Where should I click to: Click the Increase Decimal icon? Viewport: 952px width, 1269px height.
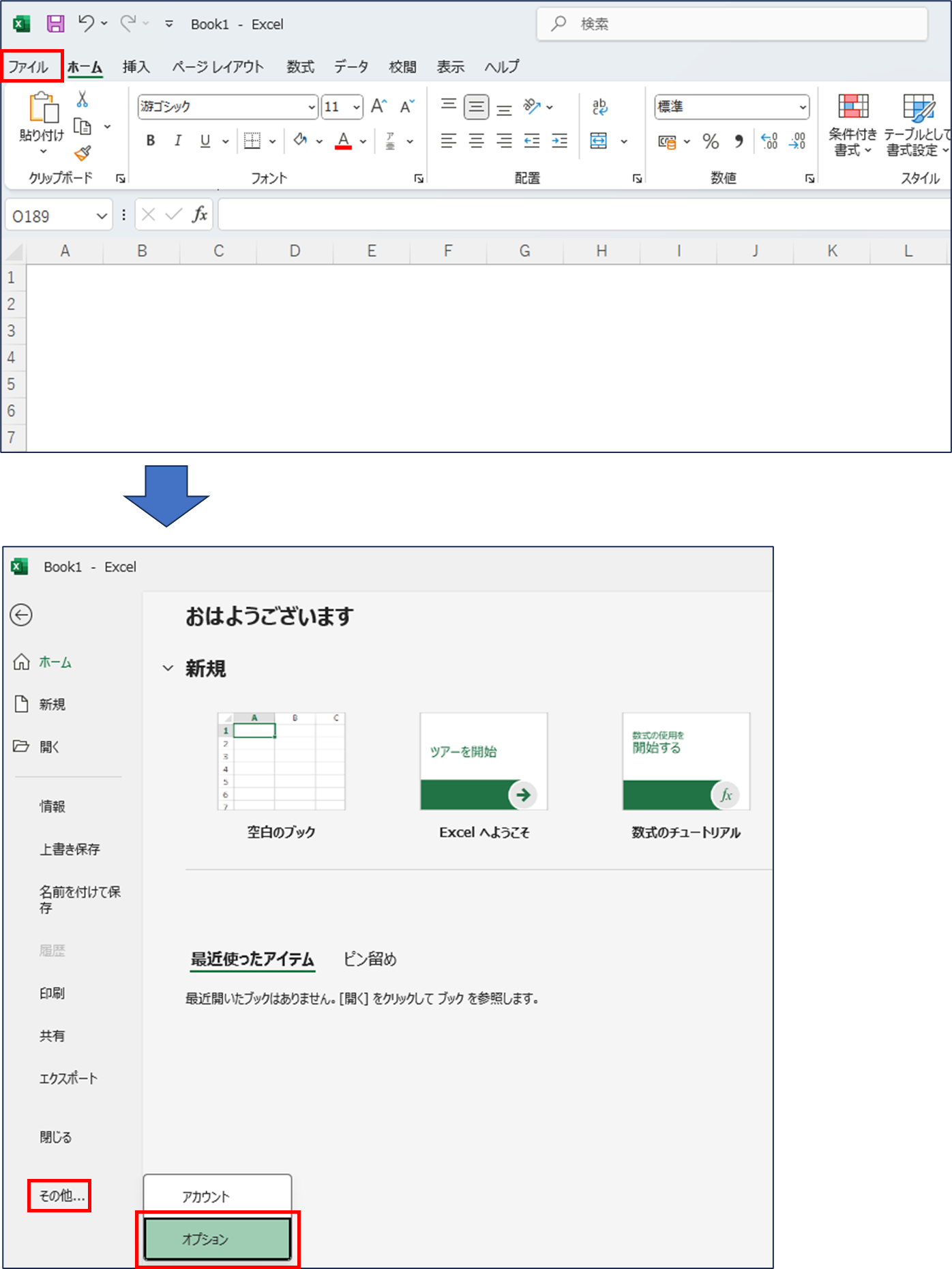(769, 141)
